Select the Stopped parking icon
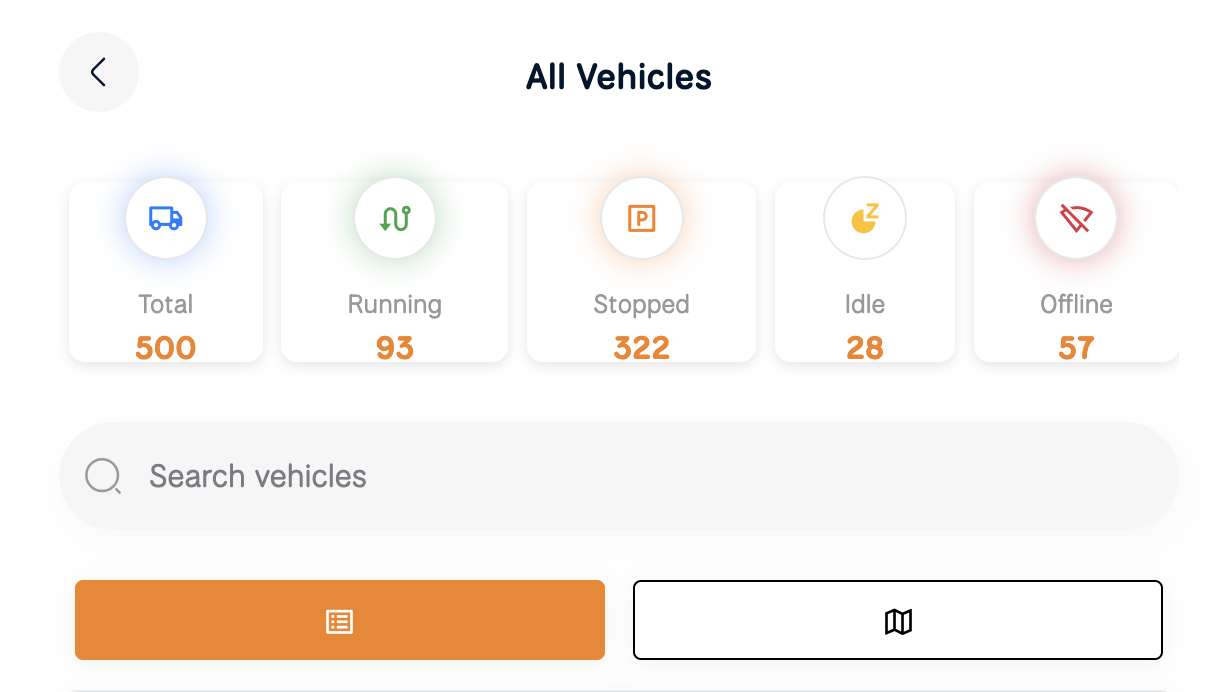Viewport: 1232px width, 692px height. (641, 218)
